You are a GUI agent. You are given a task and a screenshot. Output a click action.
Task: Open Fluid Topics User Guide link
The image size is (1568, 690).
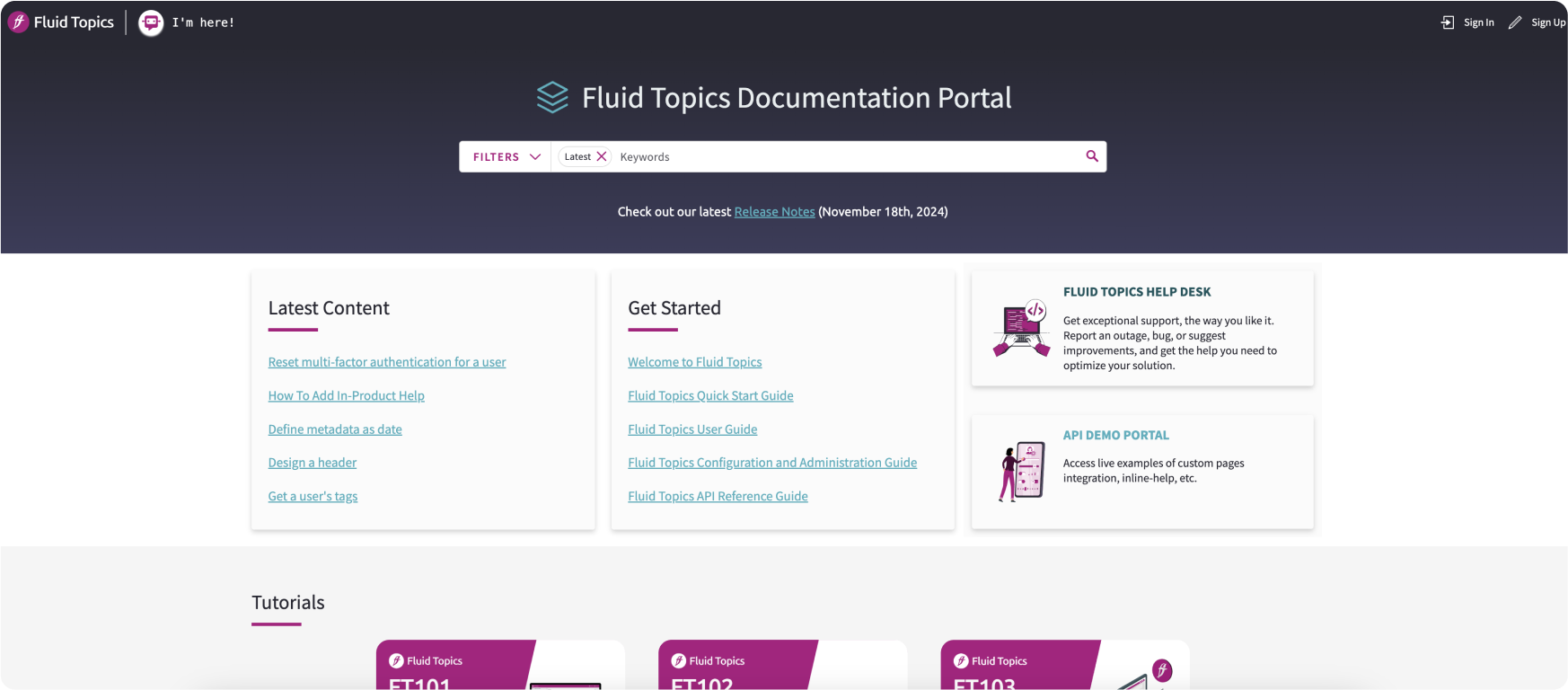692,429
